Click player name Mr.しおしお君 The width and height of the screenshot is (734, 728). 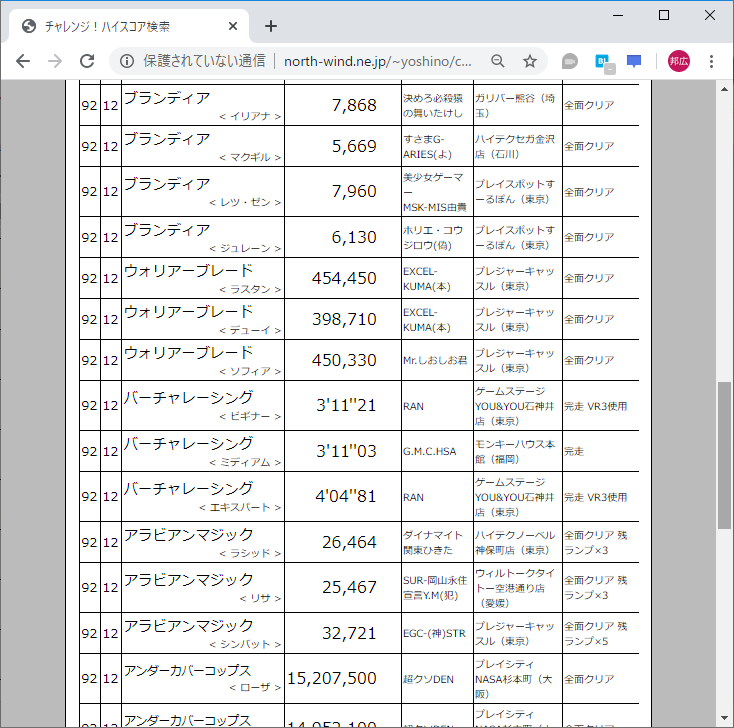coord(435,360)
